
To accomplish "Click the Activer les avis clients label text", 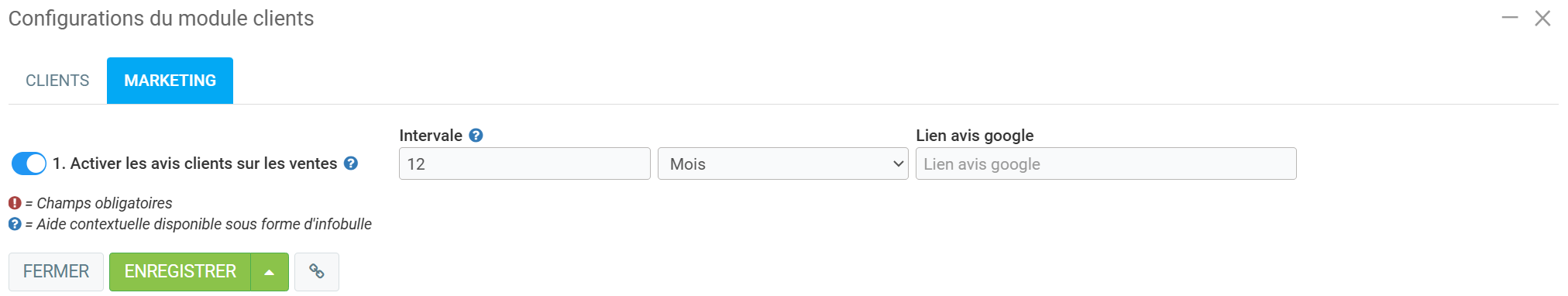I will 195,163.
